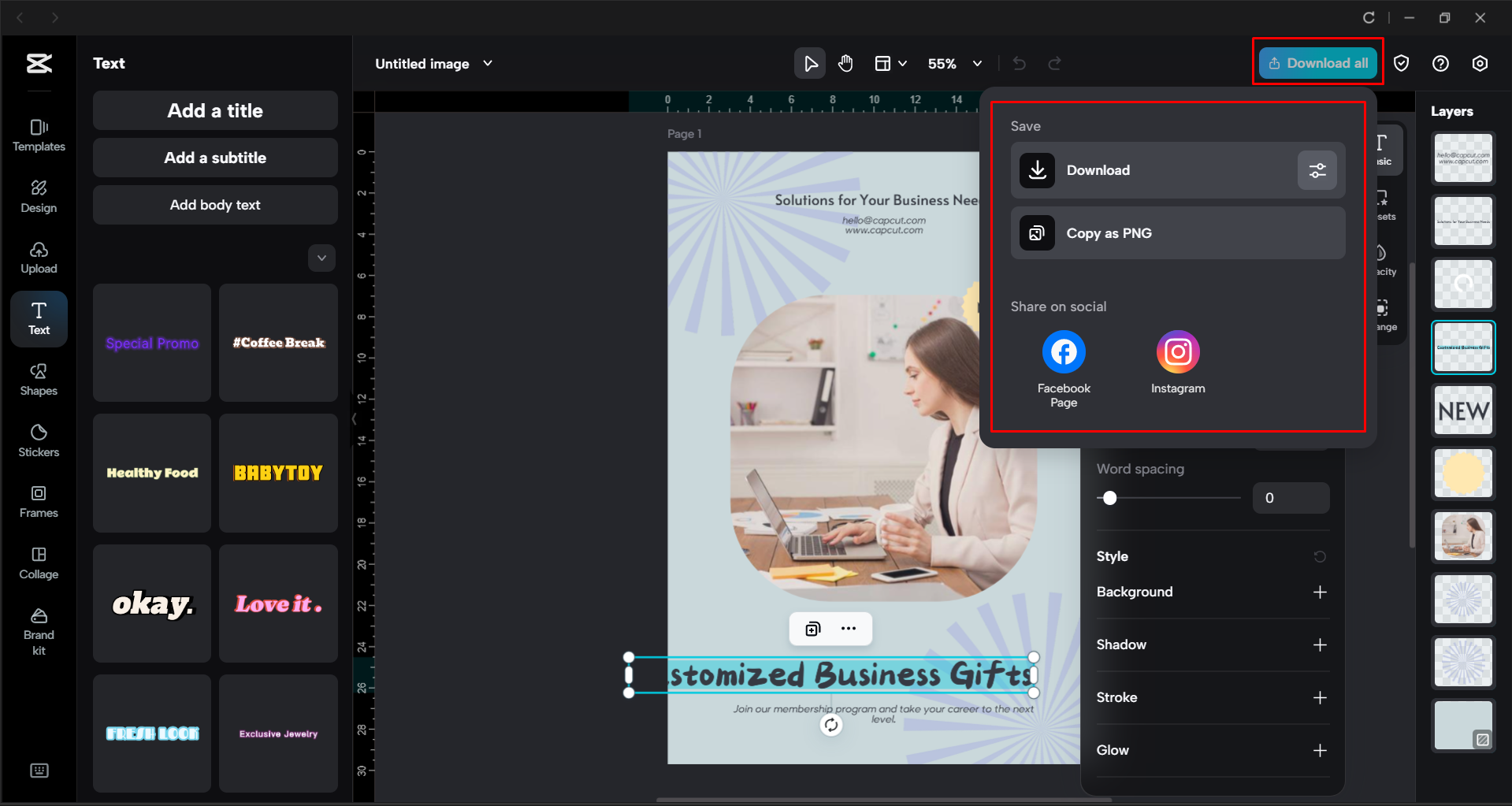The image size is (1512, 806).
Task: Select the Hand pan tool
Action: 845,63
